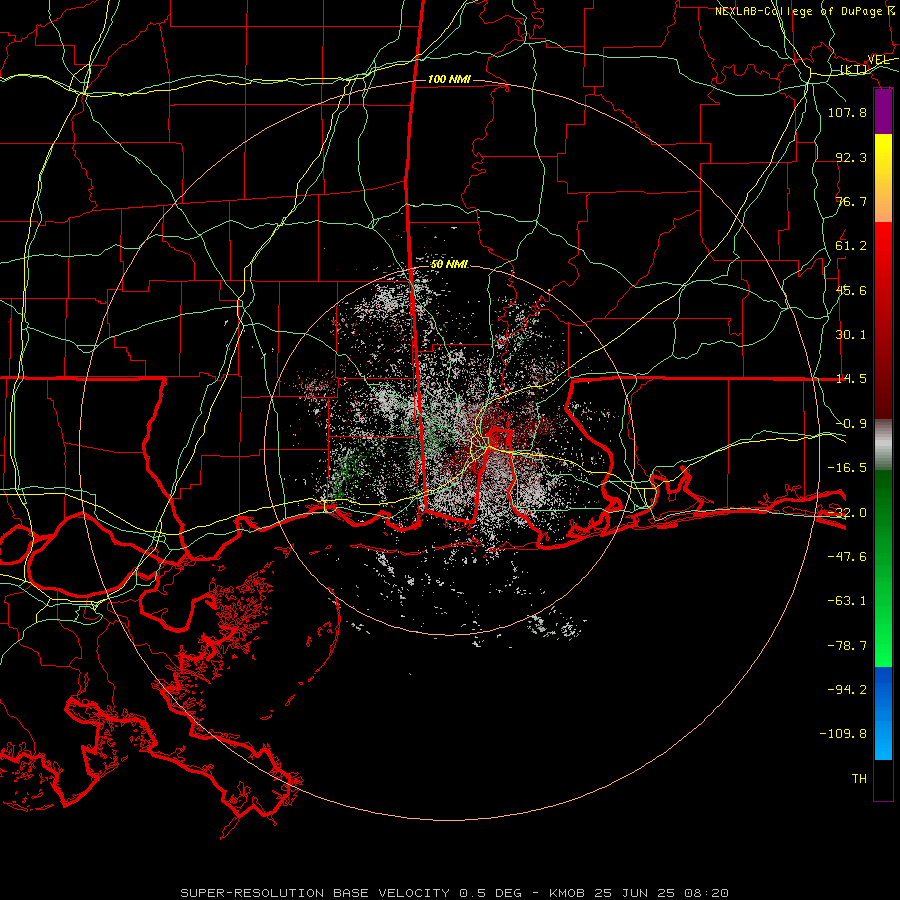Viewport: 900px width, 900px height.
Task: Click the -63.1 velocity scale value
Action: pos(847,601)
